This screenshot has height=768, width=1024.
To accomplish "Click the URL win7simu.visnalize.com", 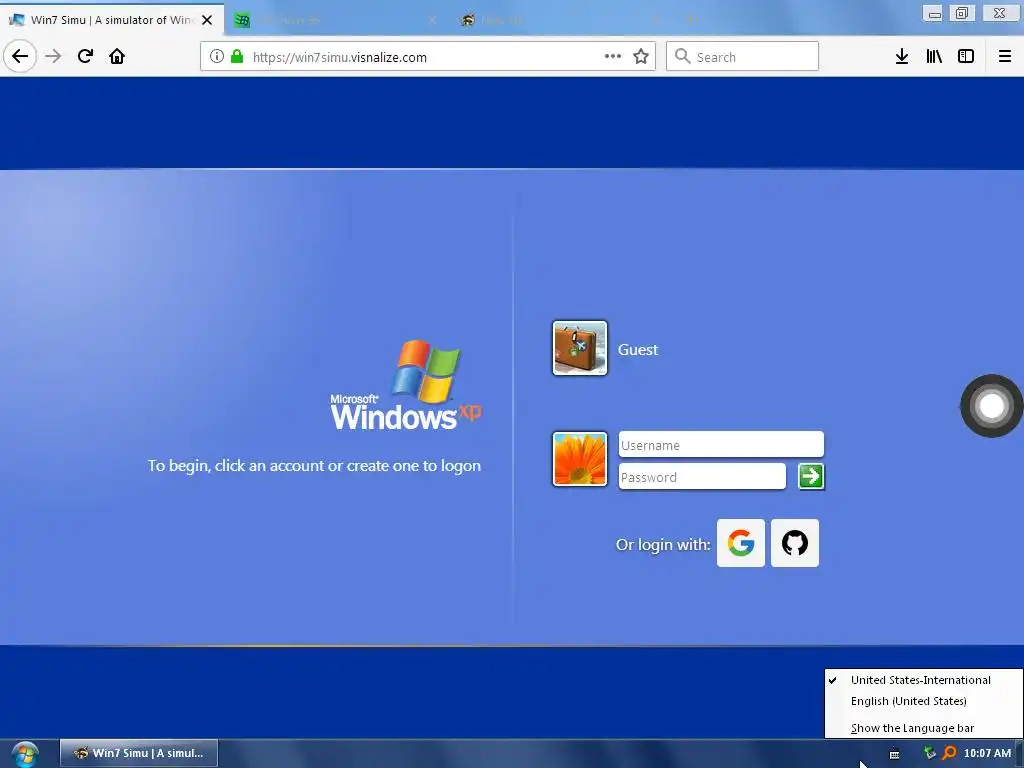I will point(340,57).
